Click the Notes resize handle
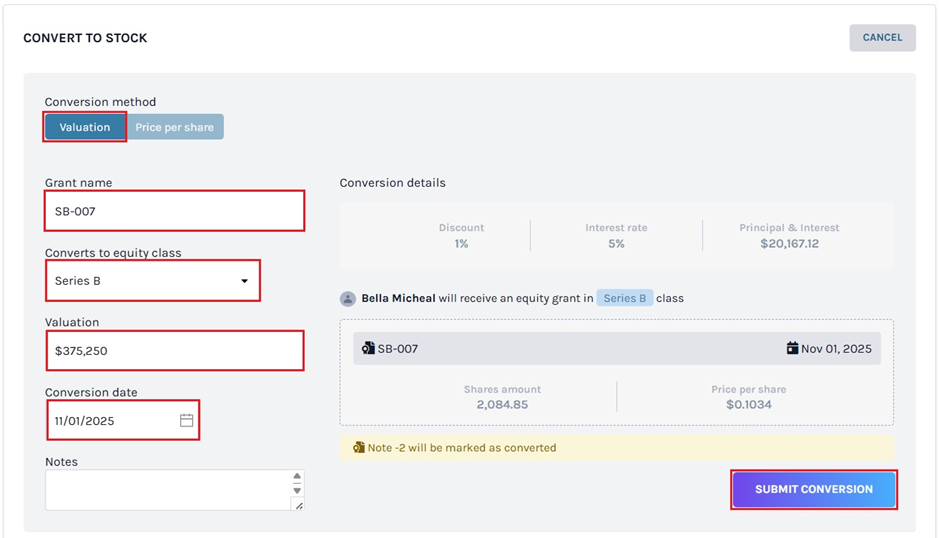This screenshot has width=939, height=538. click(x=298, y=505)
